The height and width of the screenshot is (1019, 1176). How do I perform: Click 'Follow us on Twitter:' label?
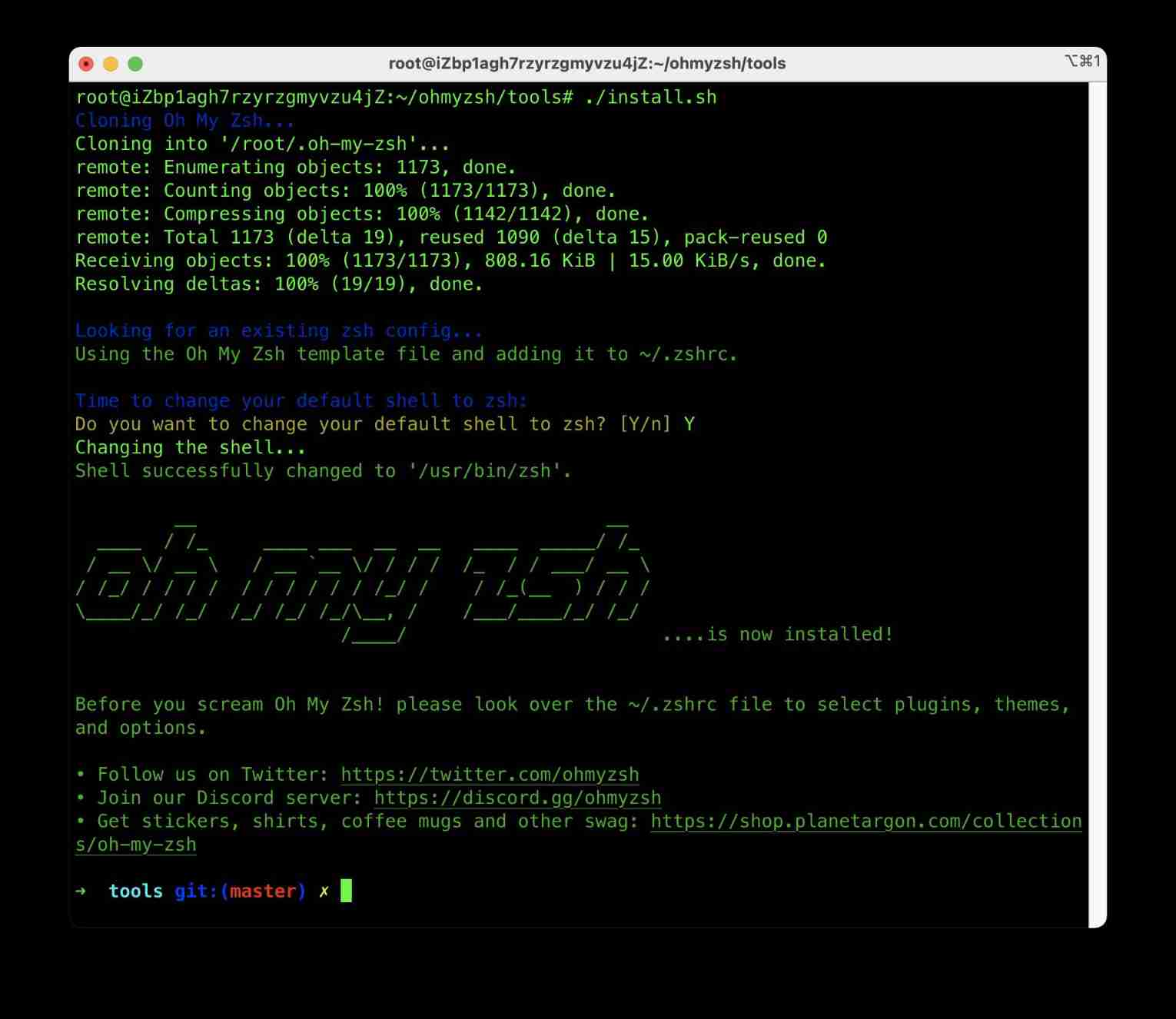[213, 774]
